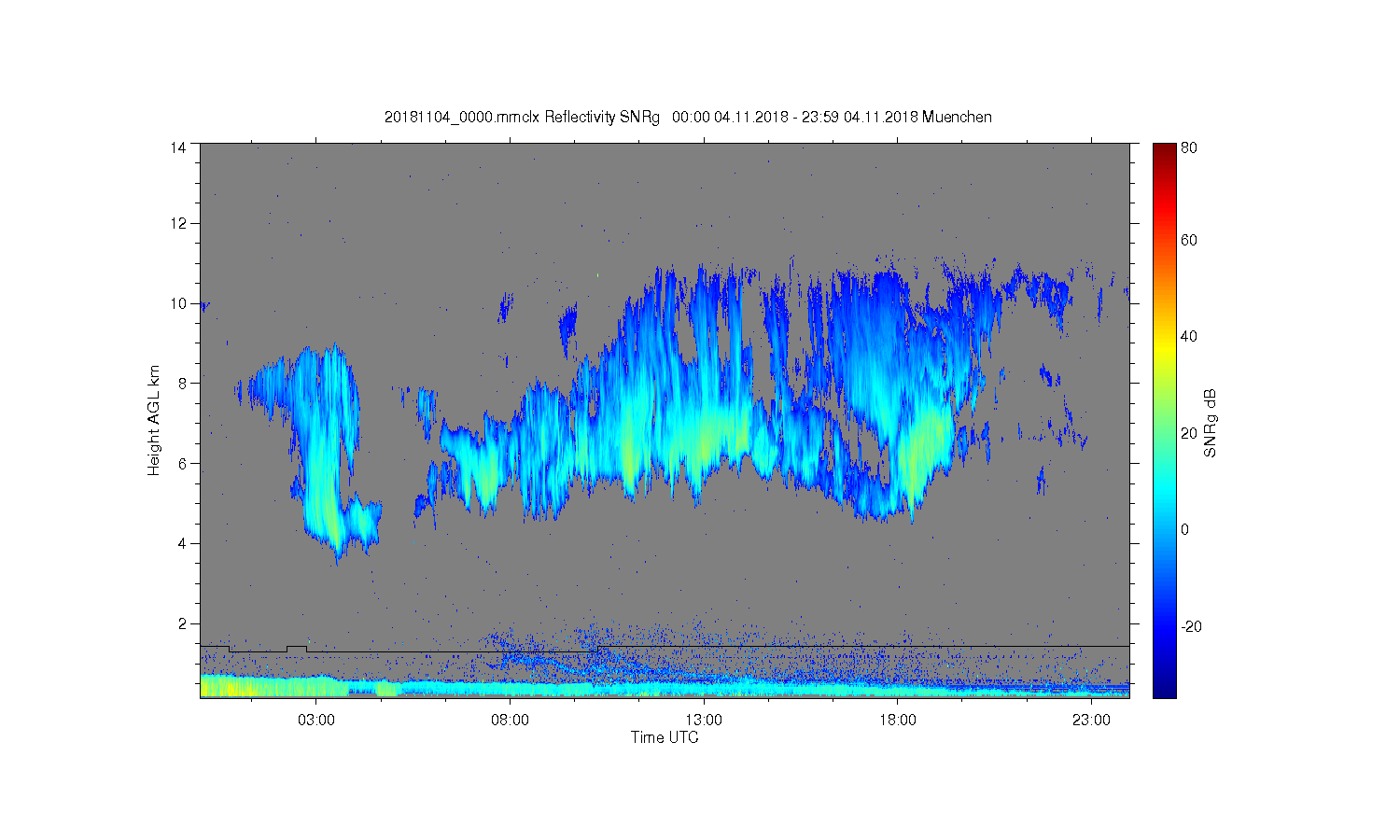The height and width of the screenshot is (840, 1400).
Task: Click the '2' height tick label
Action: (183, 623)
